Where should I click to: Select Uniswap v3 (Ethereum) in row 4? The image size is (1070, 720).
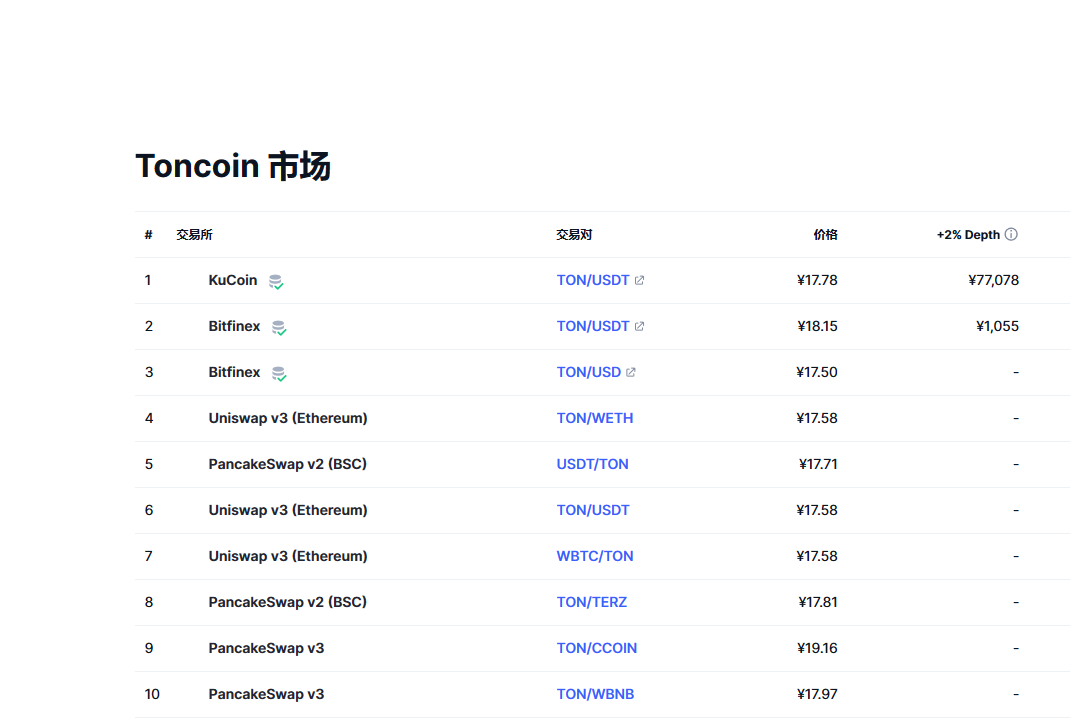(288, 418)
